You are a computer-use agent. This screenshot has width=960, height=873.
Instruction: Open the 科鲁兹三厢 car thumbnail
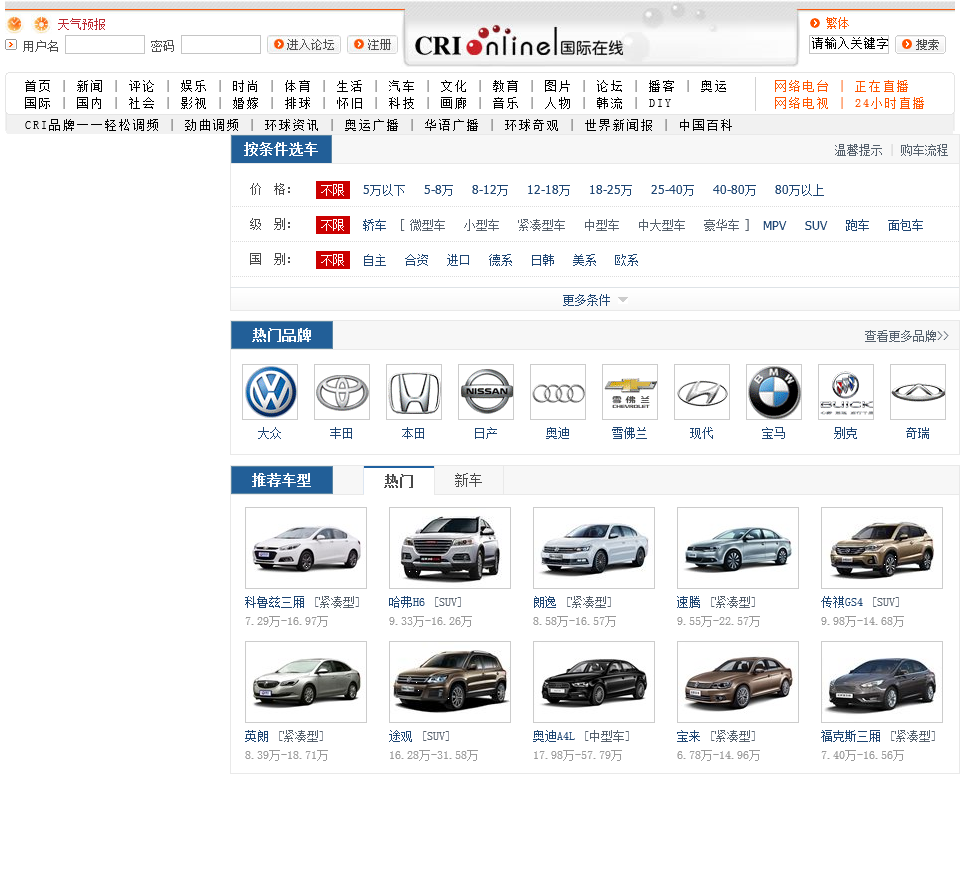(x=306, y=548)
